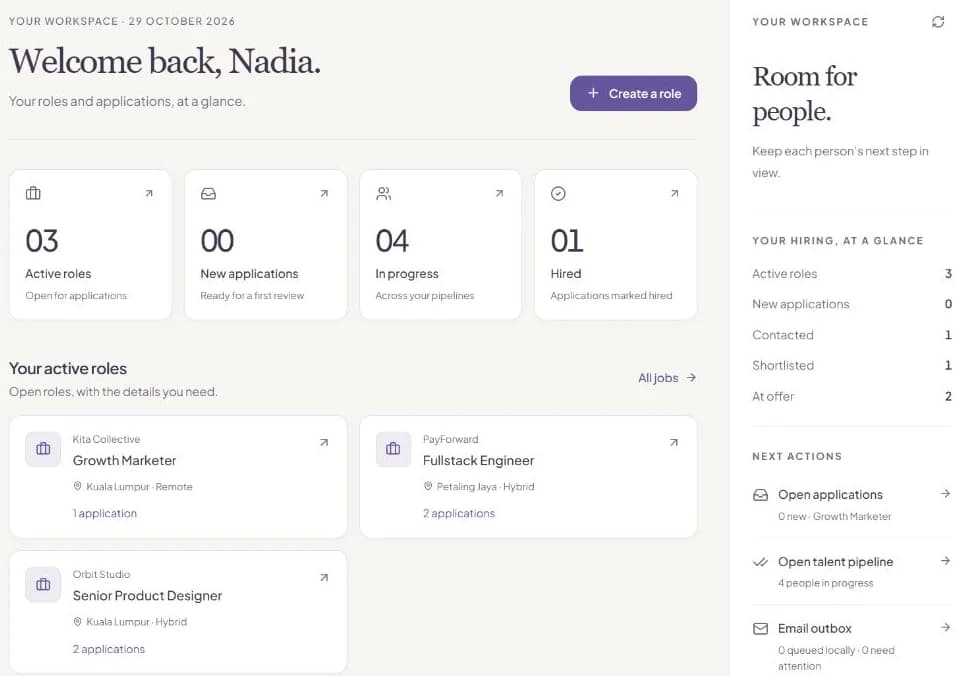This screenshot has width=960, height=676.
Task: Open the Hired card arrow
Action: 674,193
